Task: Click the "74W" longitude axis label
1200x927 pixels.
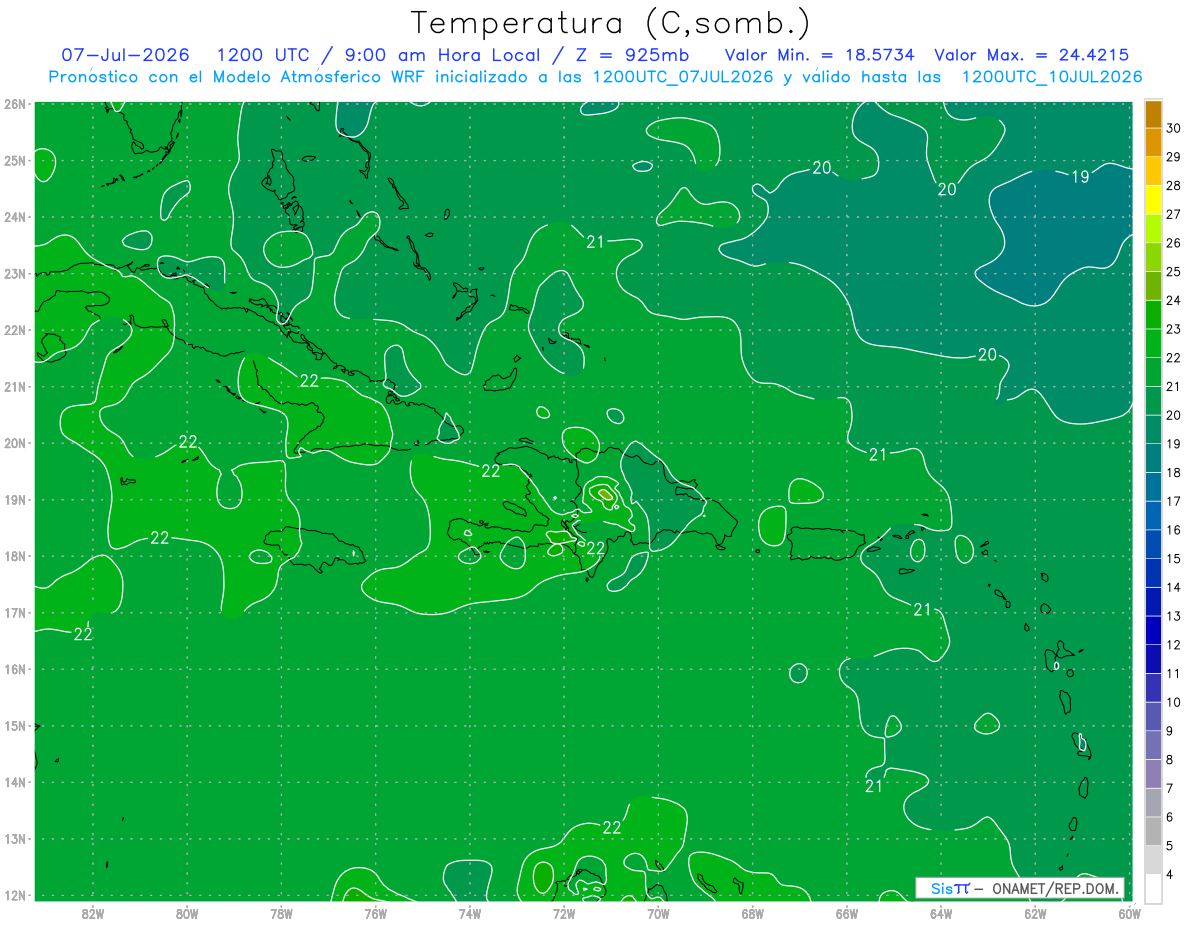Action: pyautogui.click(x=470, y=913)
